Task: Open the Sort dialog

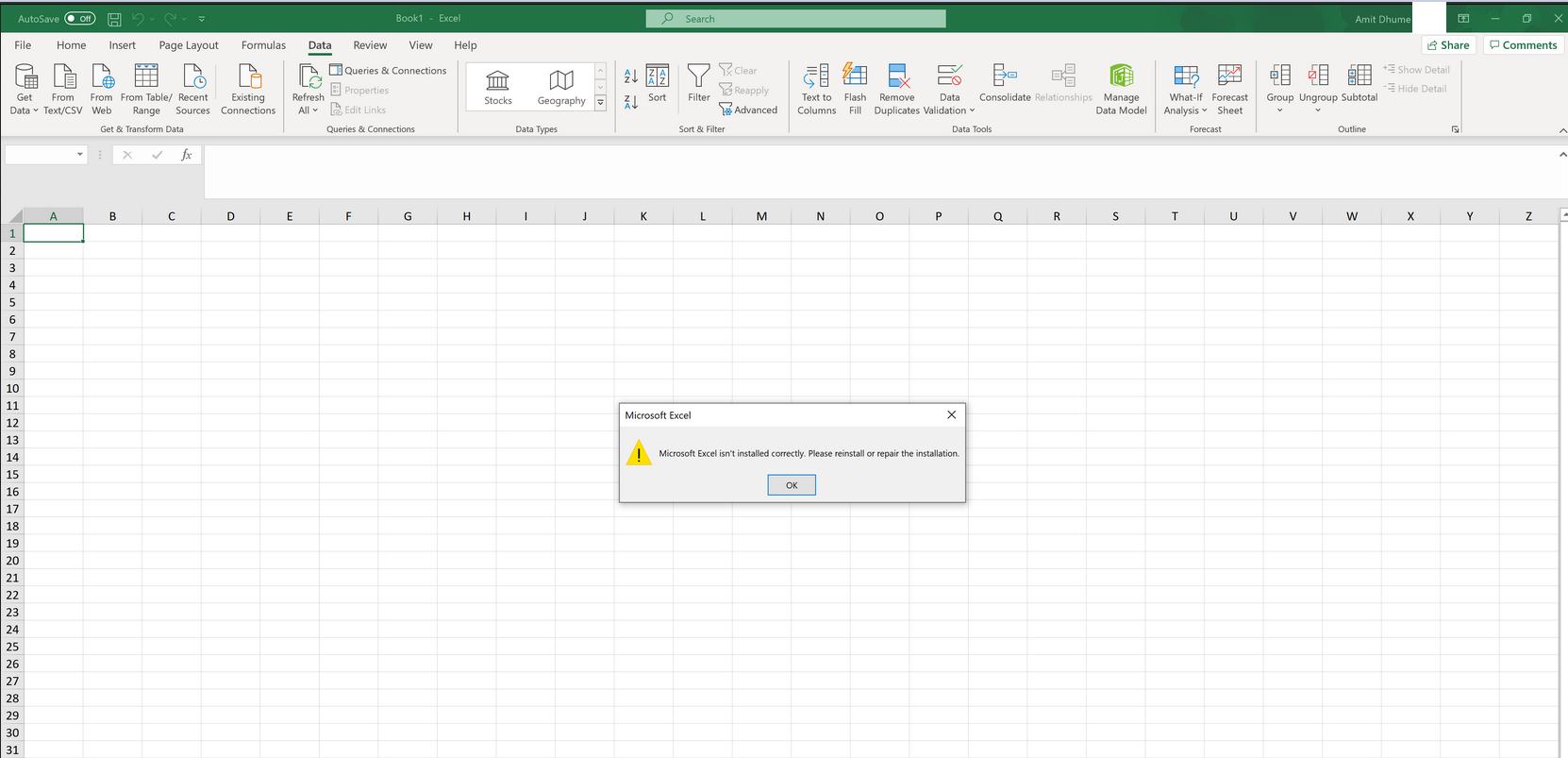Action: pyautogui.click(x=658, y=84)
